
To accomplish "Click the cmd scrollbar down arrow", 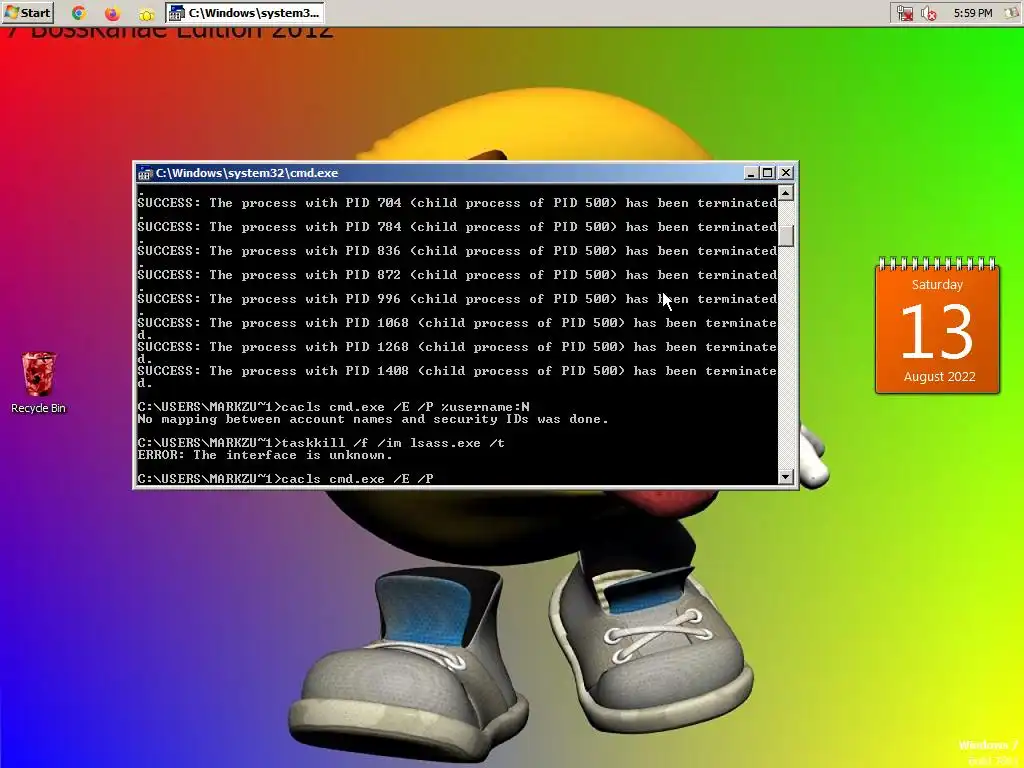I will [786, 477].
